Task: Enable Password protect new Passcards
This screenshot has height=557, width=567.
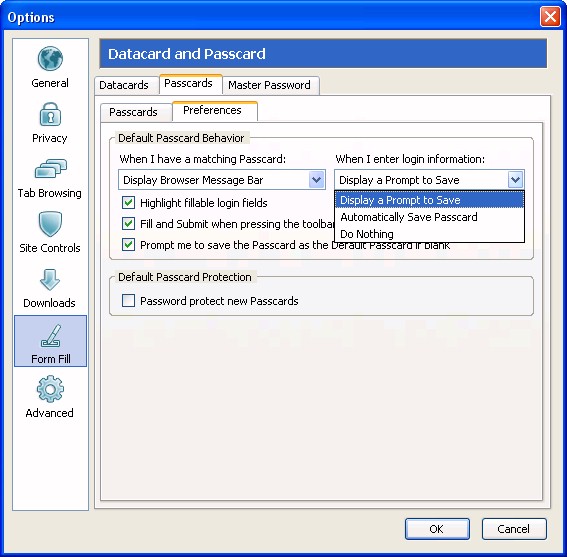Action: [x=128, y=301]
